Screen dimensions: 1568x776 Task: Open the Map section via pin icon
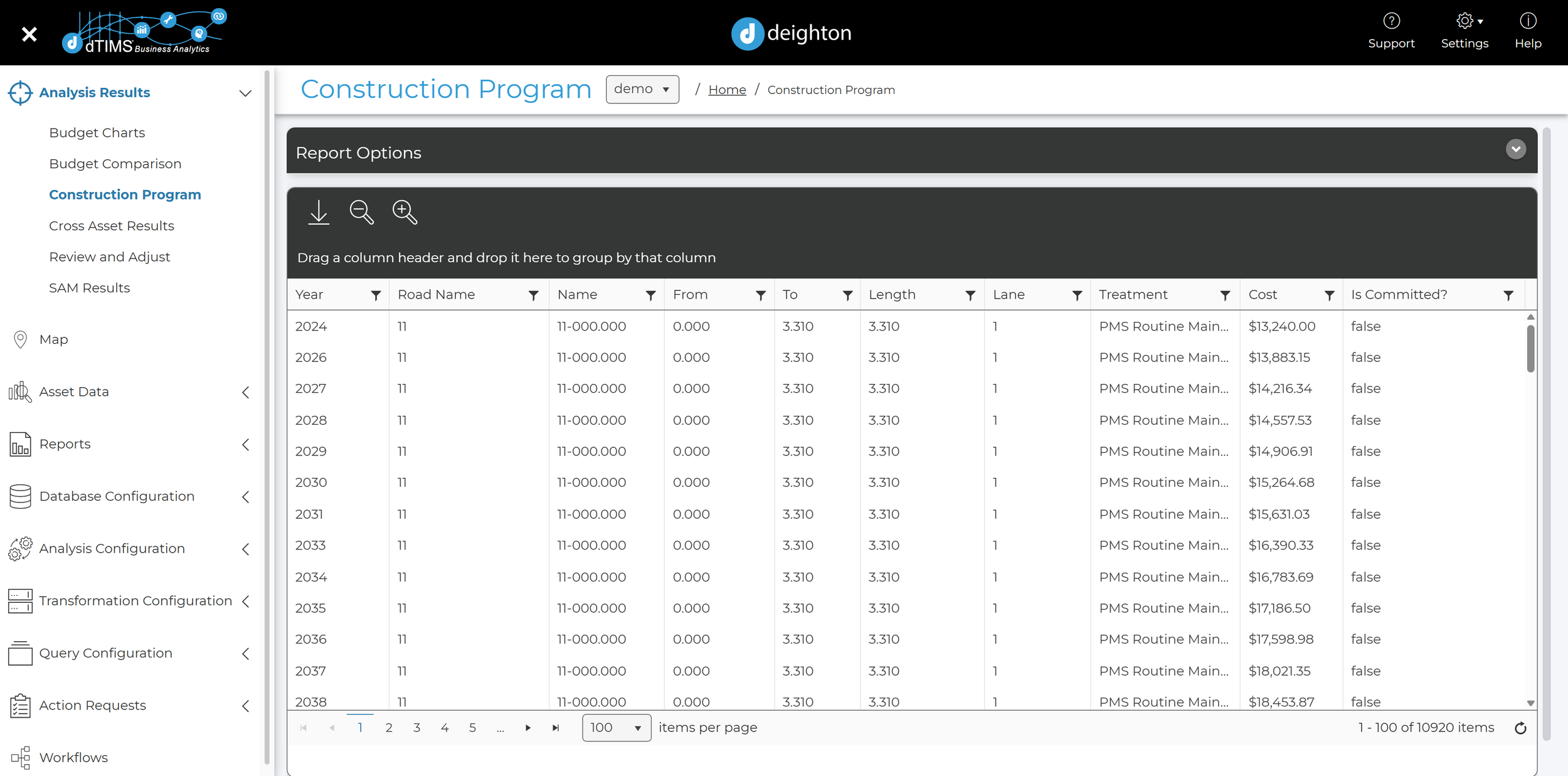coord(20,339)
